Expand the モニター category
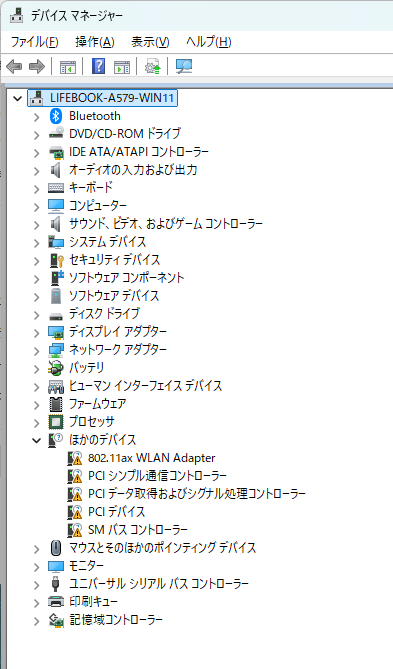Screen dimensions: 393x669 click(37, 566)
